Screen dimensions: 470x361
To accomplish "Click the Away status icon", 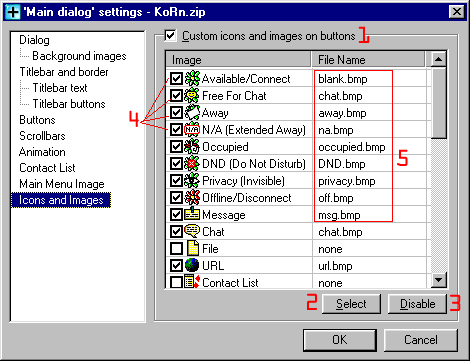I will pyautogui.click(x=192, y=113).
